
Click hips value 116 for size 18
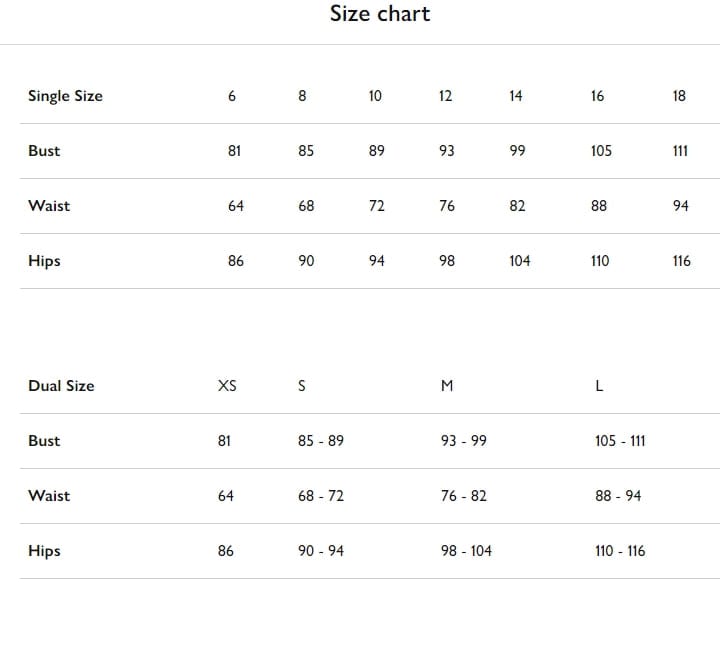(x=682, y=261)
